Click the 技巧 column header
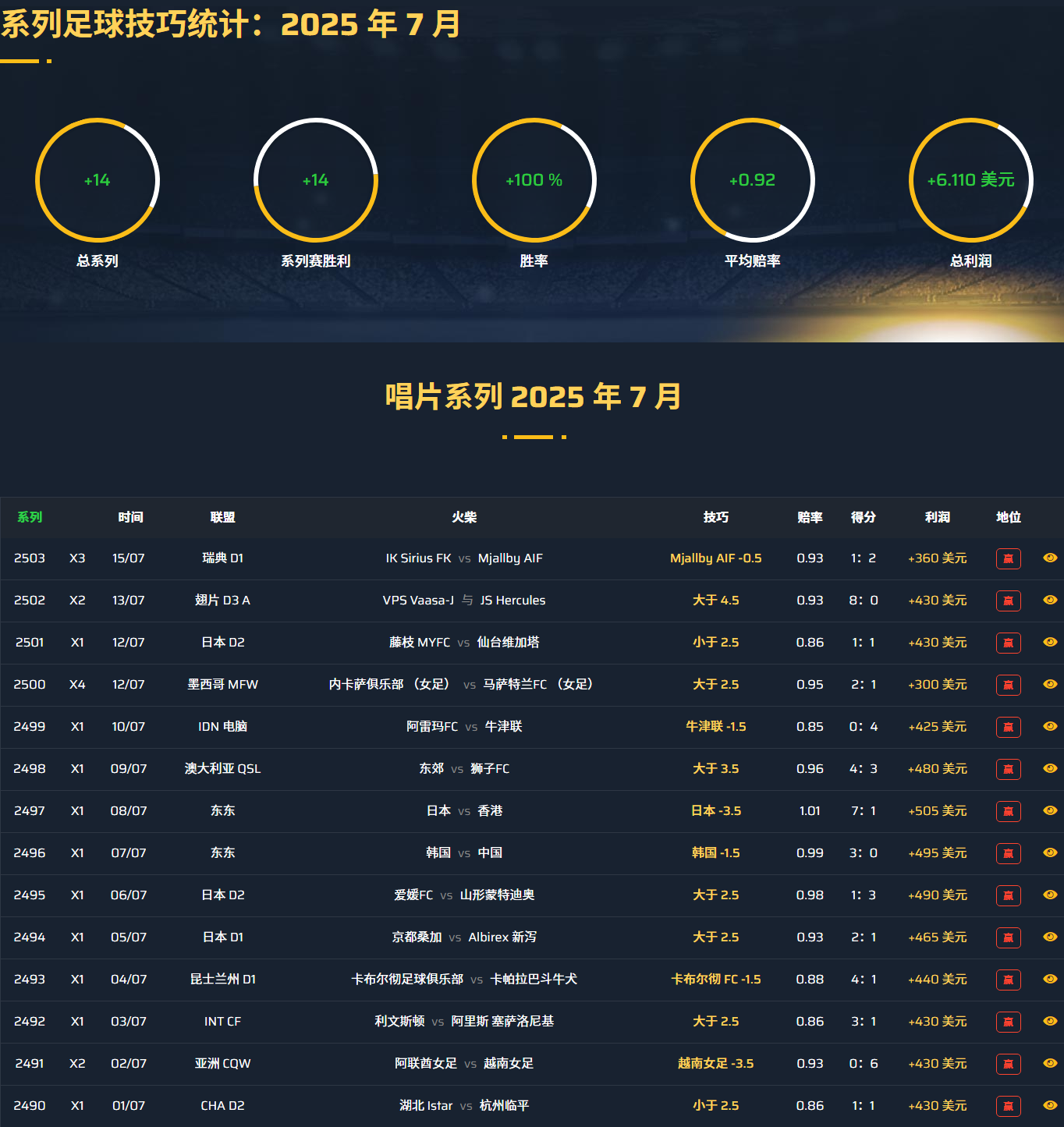Viewport: 1064px width, 1127px height. click(x=715, y=517)
